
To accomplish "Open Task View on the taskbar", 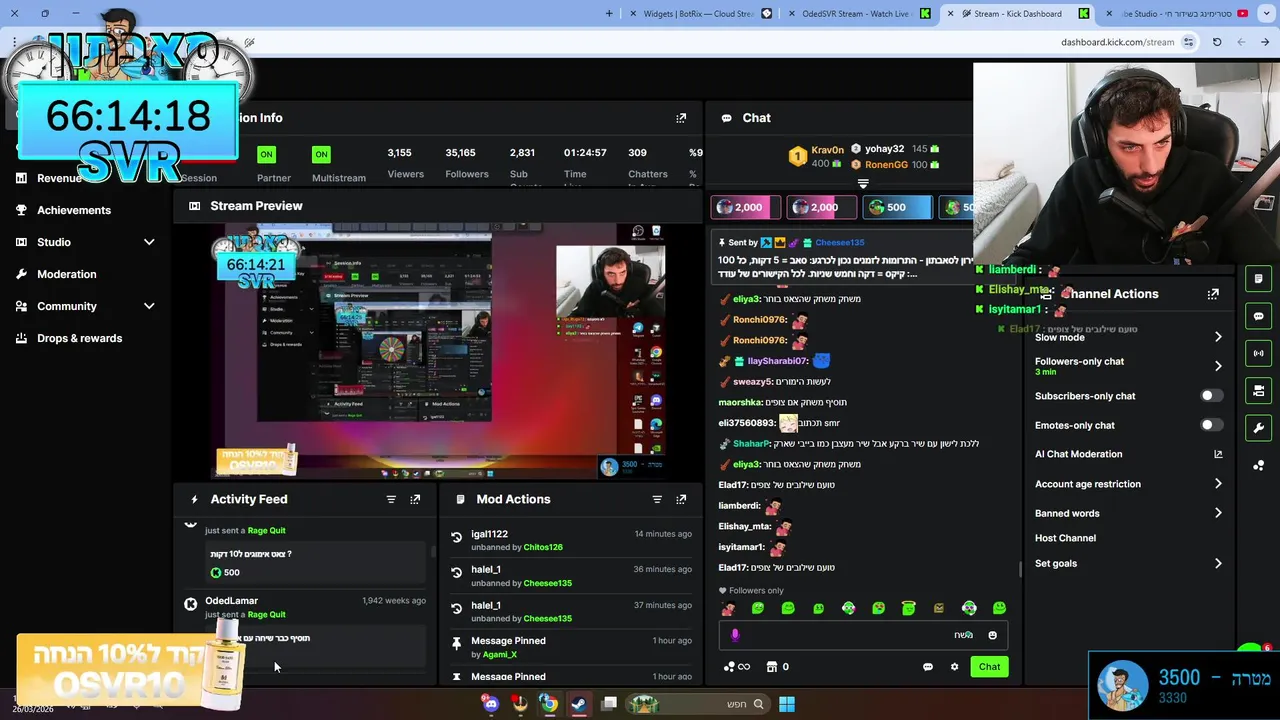I will coord(608,704).
